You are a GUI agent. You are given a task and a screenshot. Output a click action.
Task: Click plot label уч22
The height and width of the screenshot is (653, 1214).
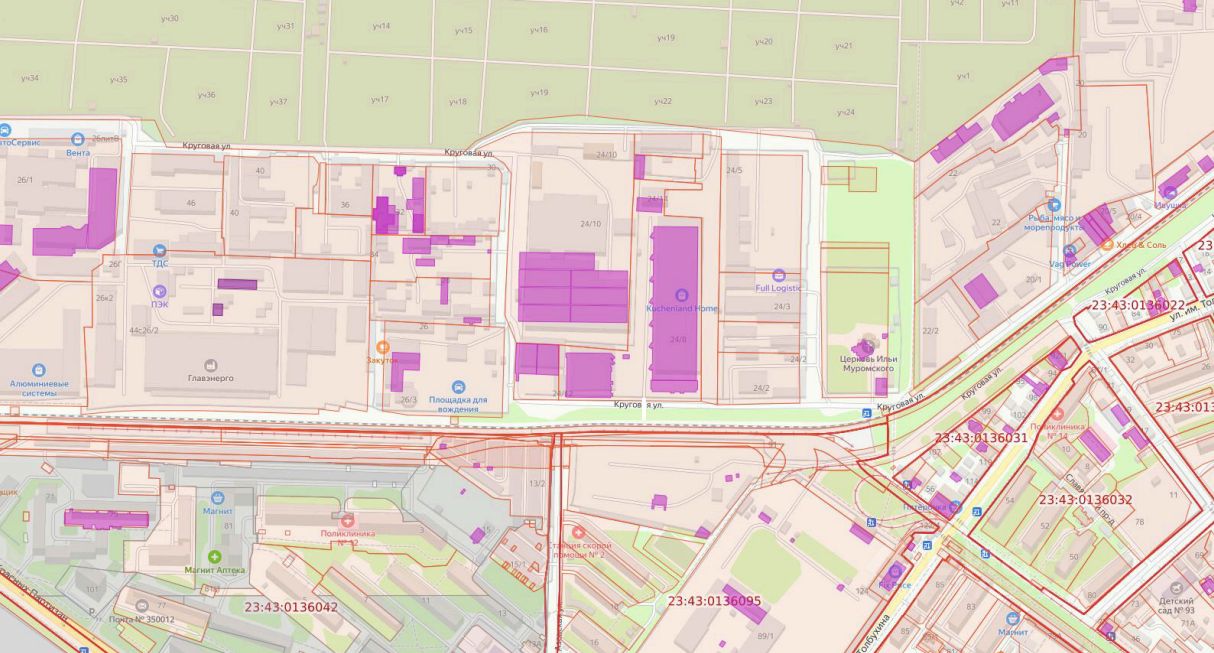click(662, 101)
